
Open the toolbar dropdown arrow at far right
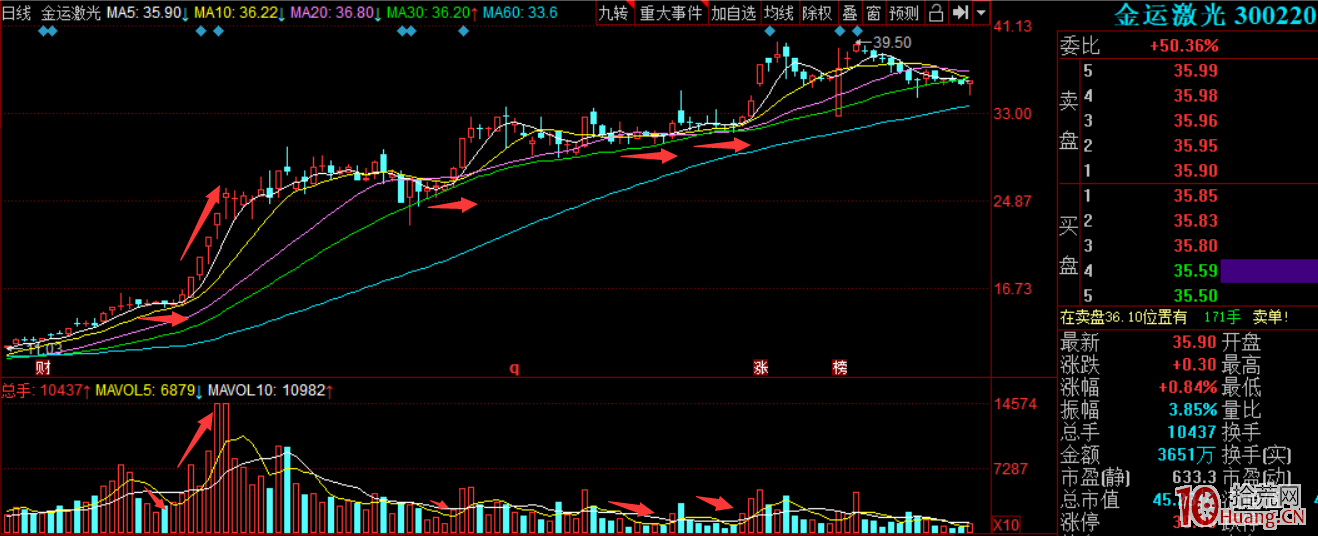[980, 13]
